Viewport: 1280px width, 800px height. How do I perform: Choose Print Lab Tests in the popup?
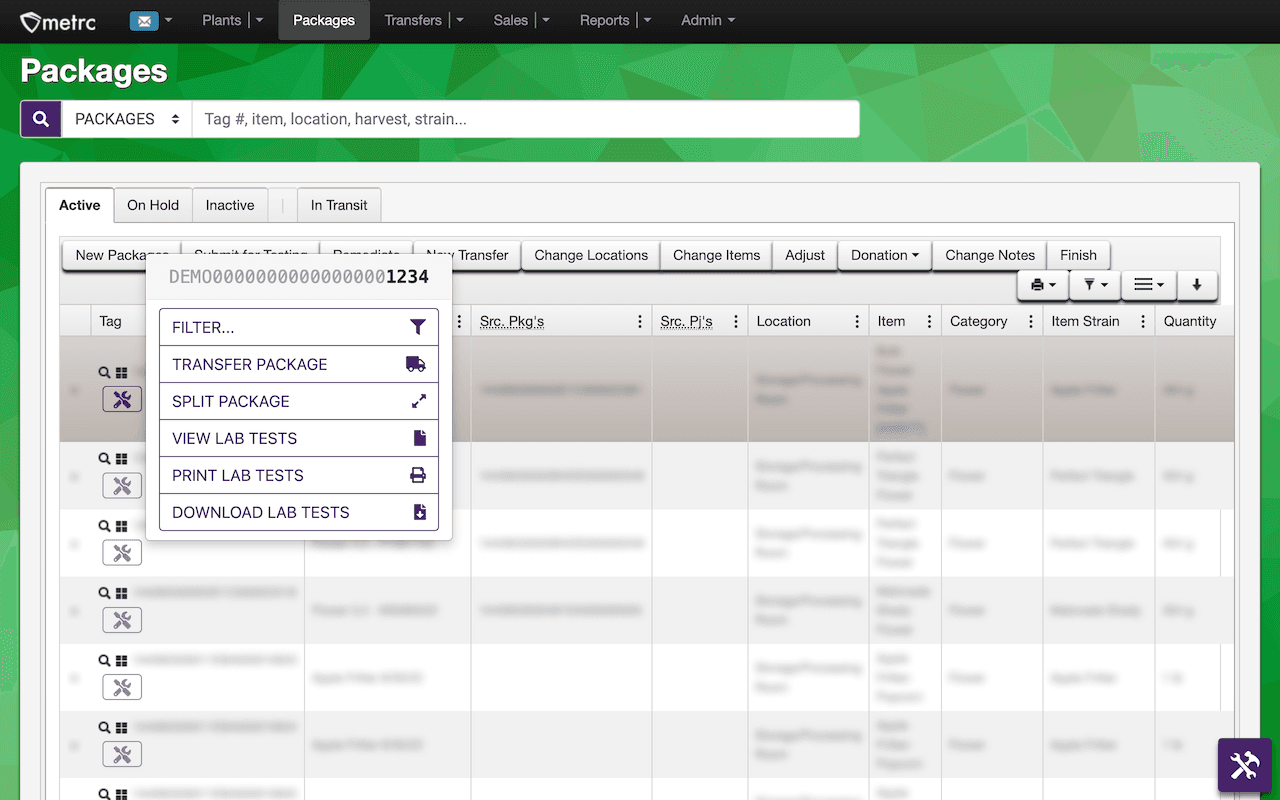[299, 475]
